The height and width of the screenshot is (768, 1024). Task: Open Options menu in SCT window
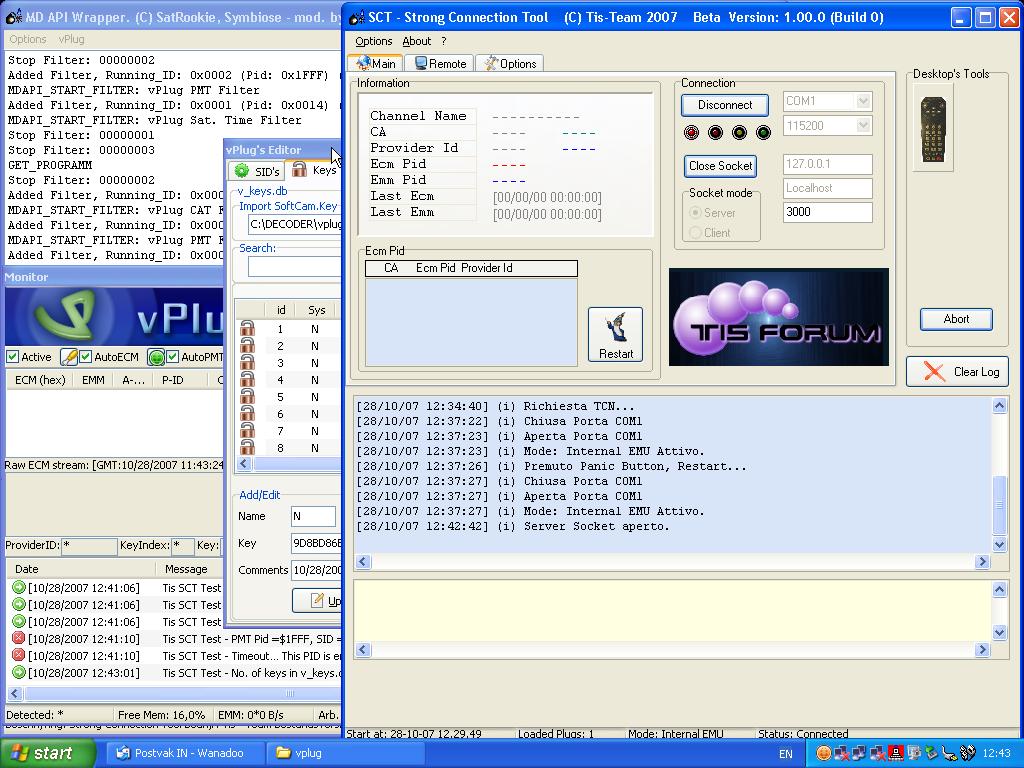pyautogui.click(x=374, y=41)
